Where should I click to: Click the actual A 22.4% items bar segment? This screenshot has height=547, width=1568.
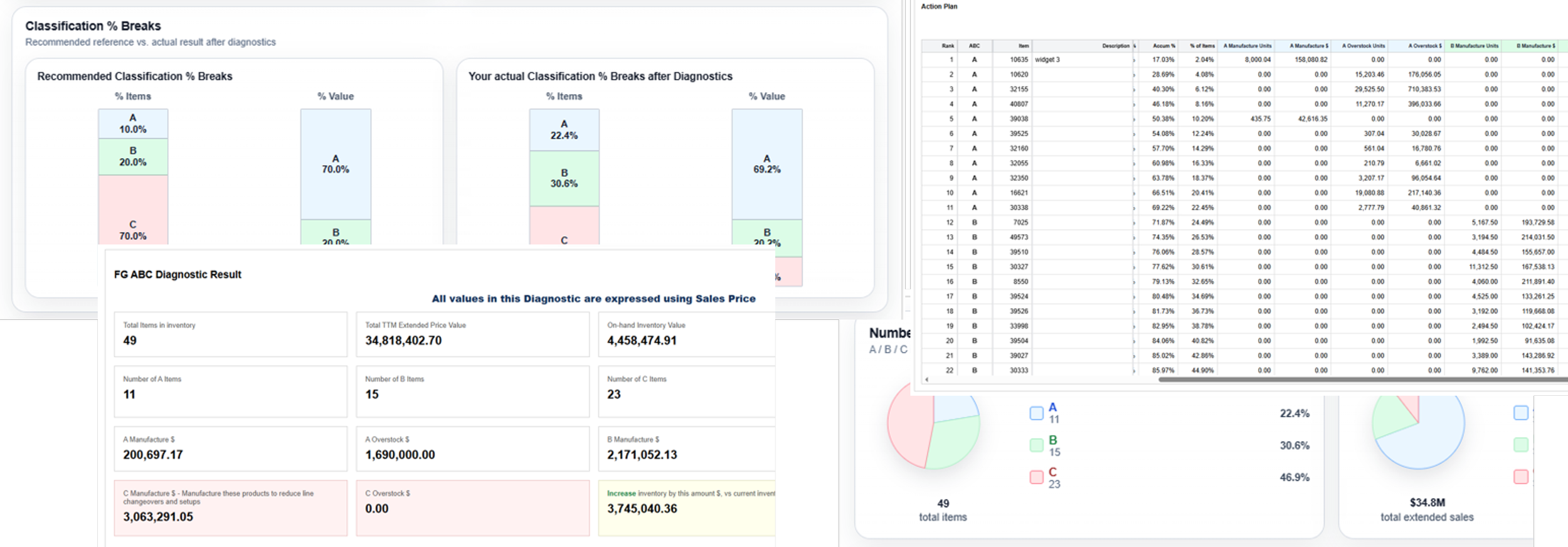point(564,130)
